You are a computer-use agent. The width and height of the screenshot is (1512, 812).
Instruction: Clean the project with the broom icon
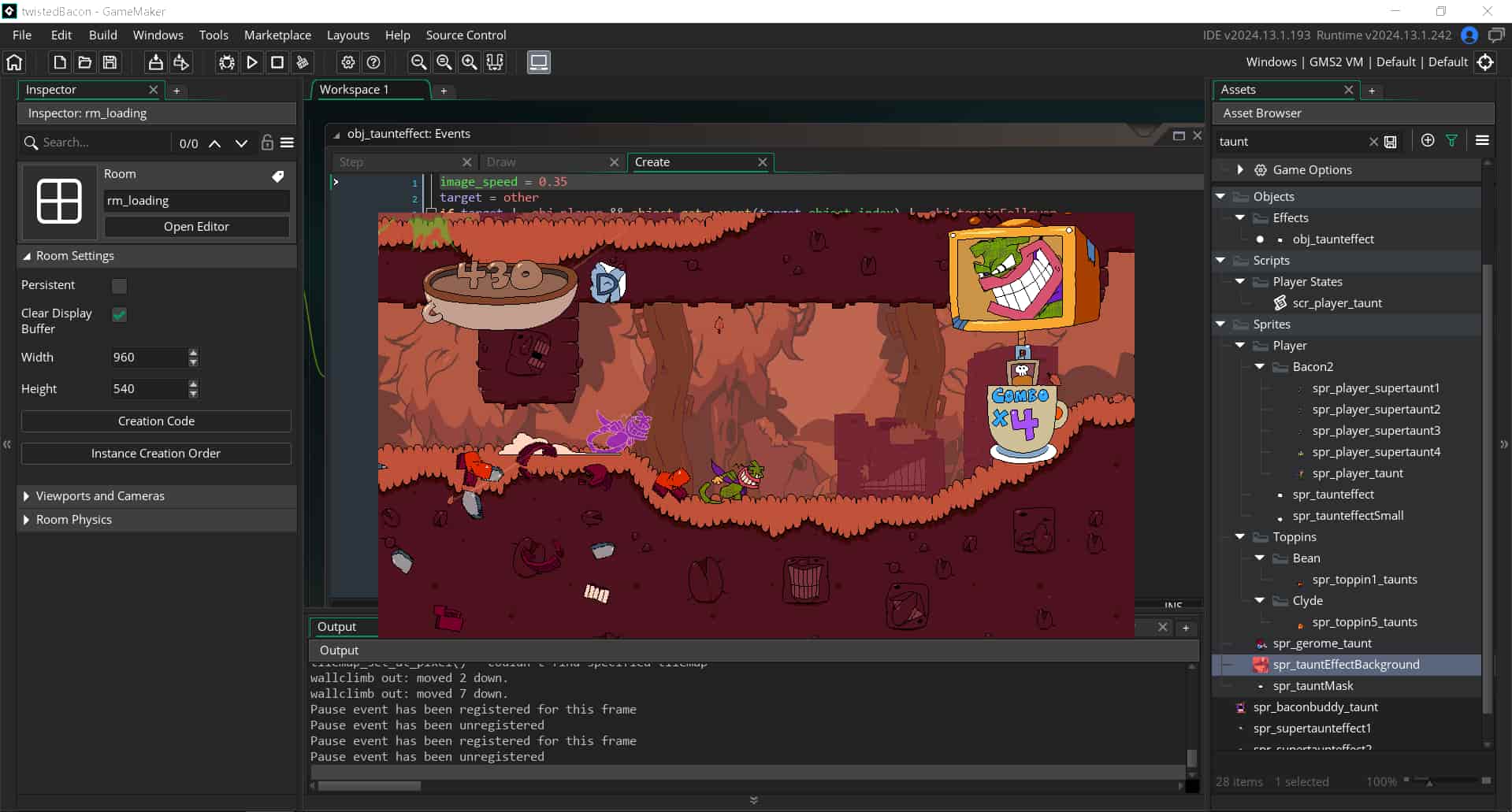pyautogui.click(x=303, y=62)
